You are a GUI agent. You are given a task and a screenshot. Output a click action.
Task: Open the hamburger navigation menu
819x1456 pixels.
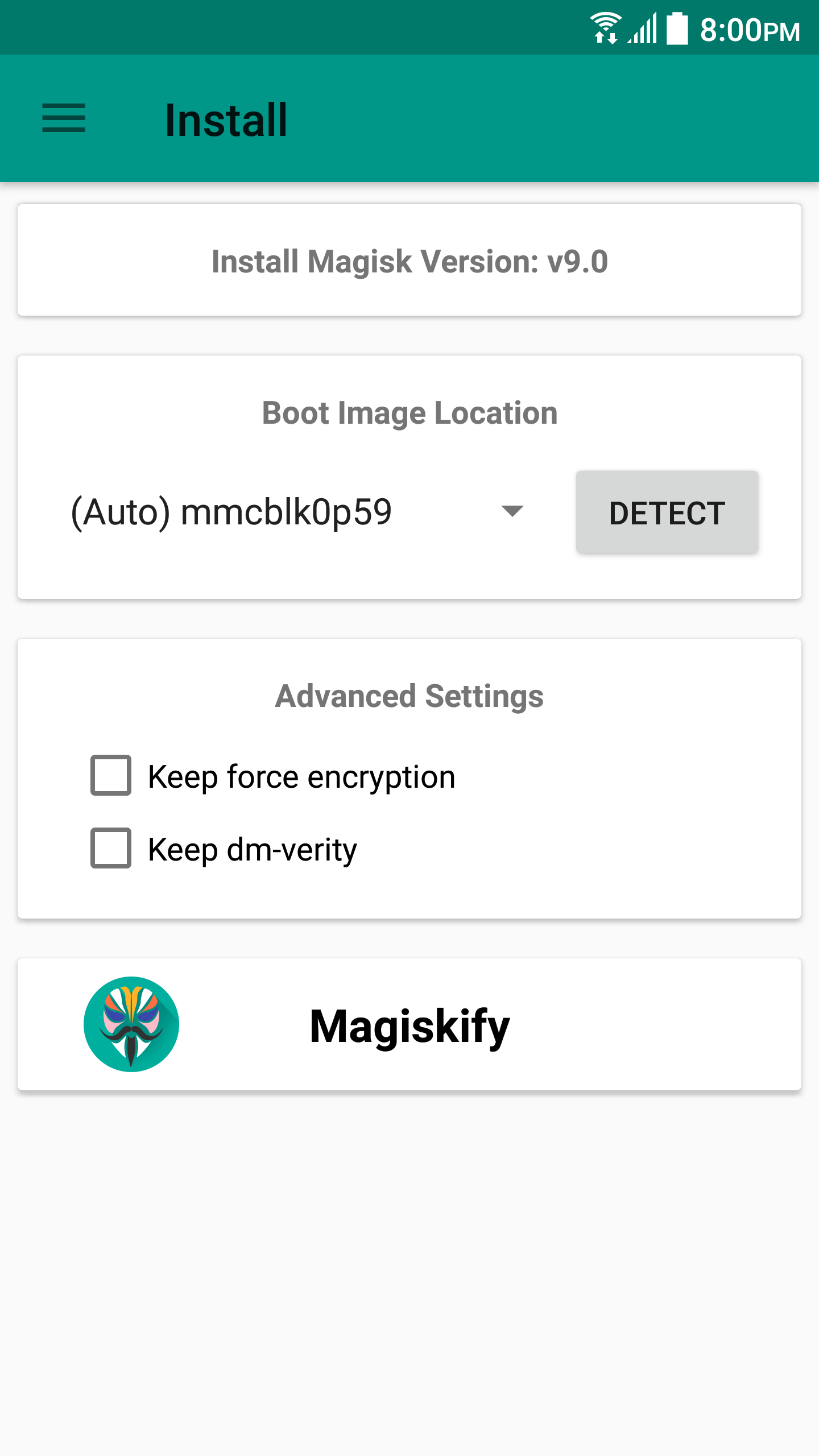pyautogui.click(x=64, y=118)
